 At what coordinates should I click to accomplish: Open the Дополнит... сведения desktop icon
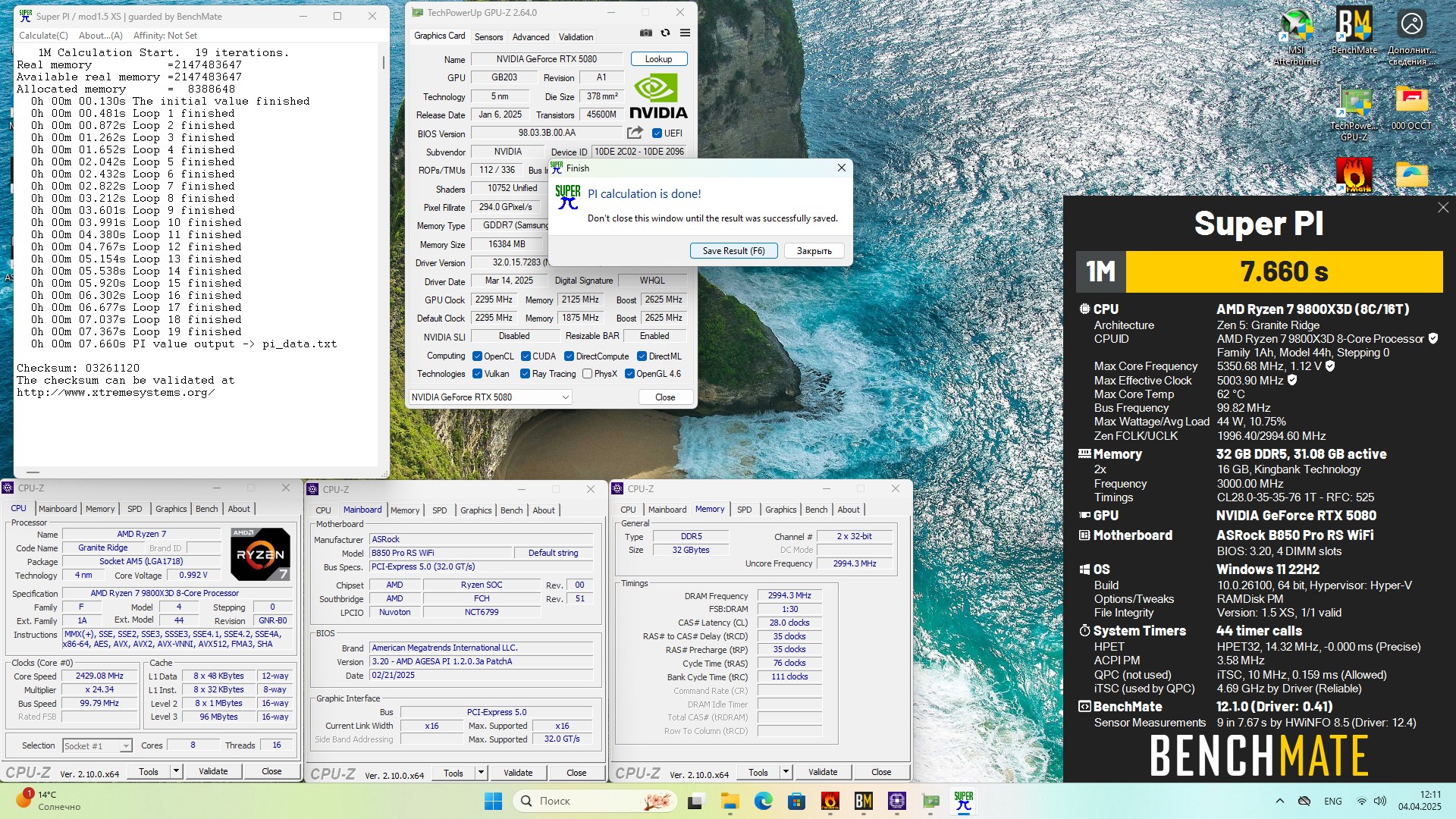click(1411, 36)
